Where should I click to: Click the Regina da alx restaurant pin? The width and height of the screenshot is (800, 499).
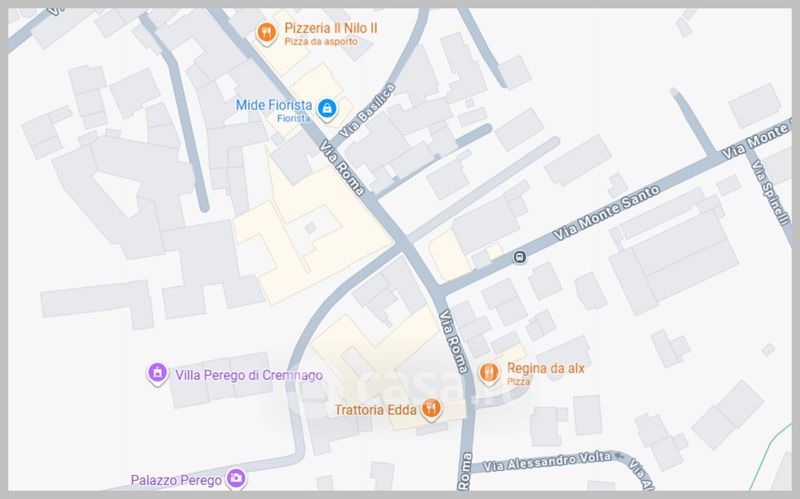[489, 372]
